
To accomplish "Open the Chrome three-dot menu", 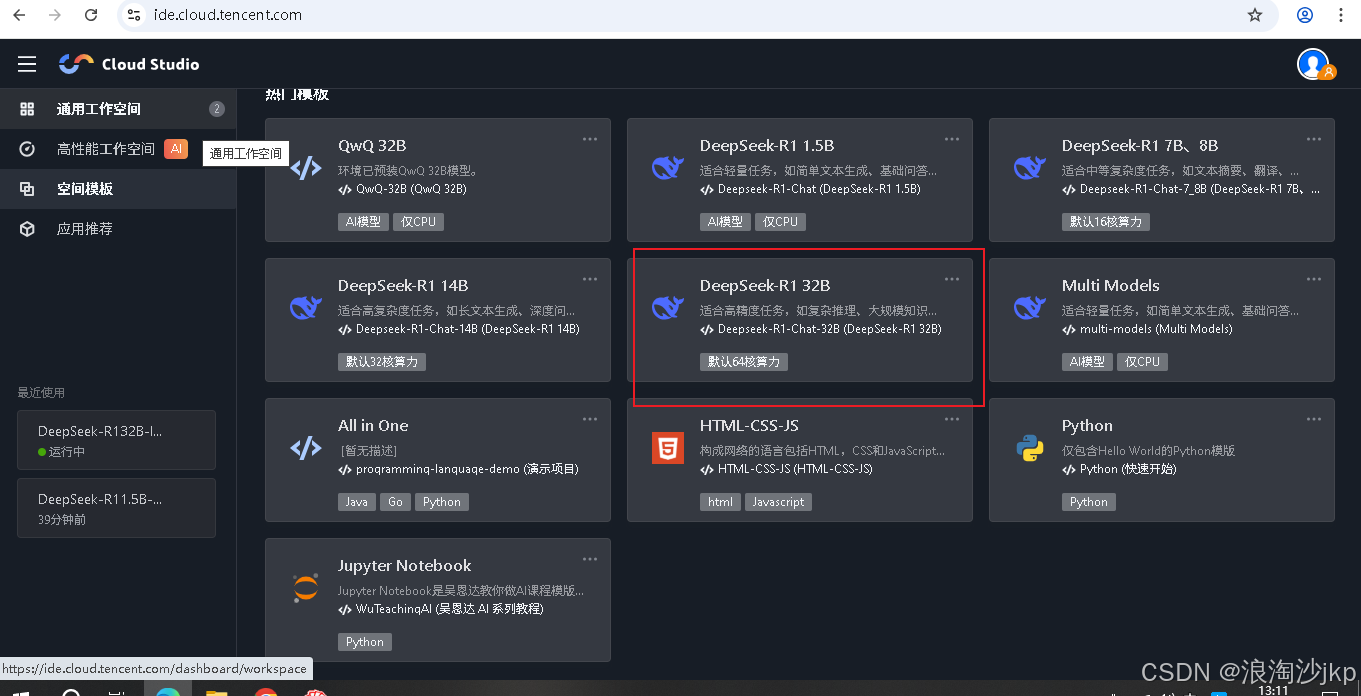I will 1341,15.
